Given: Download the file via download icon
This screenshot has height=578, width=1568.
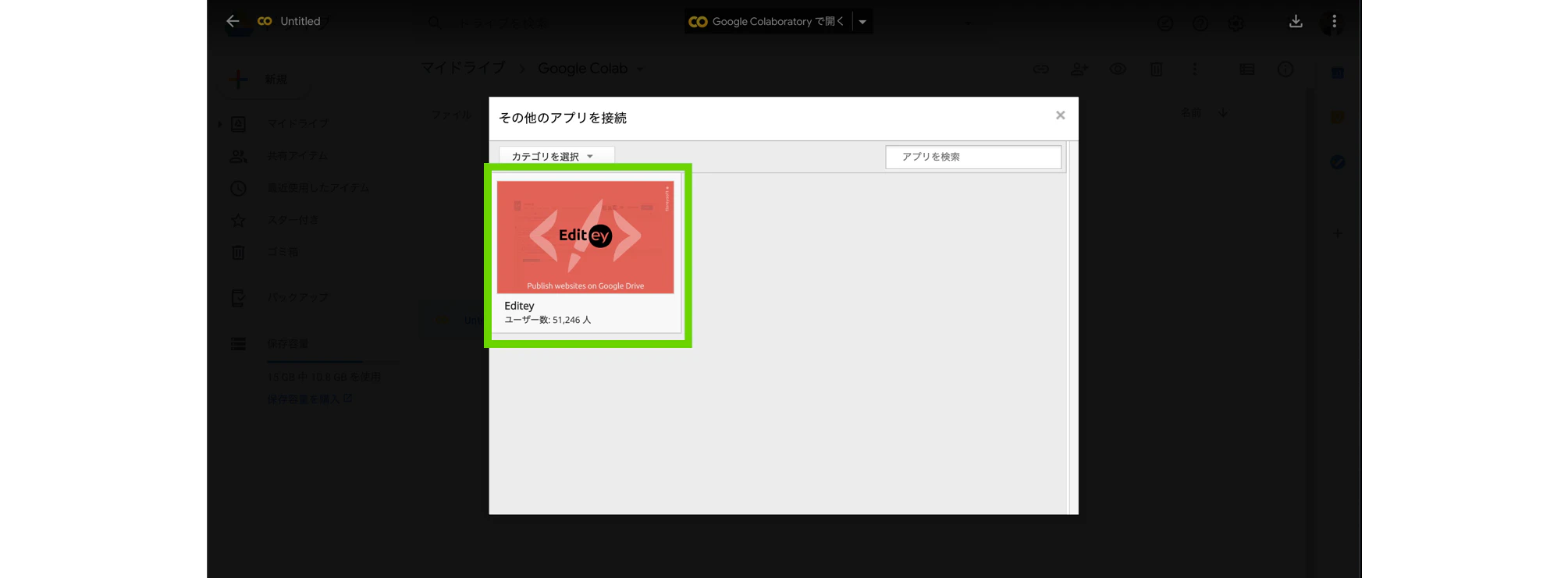Looking at the screenshot, I should (x=1296, y=22).
